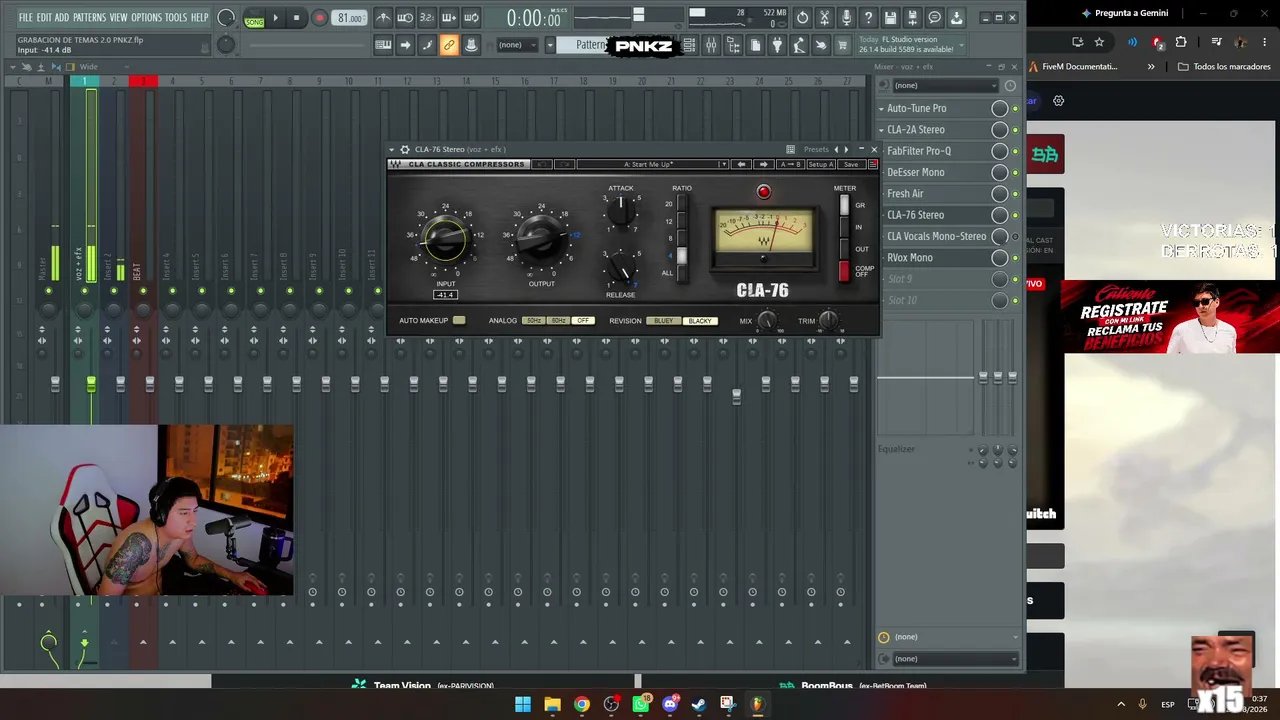The image size is (1280, 720).
Task: Set ANALOG to 50Hz
Action: point(534,321)
